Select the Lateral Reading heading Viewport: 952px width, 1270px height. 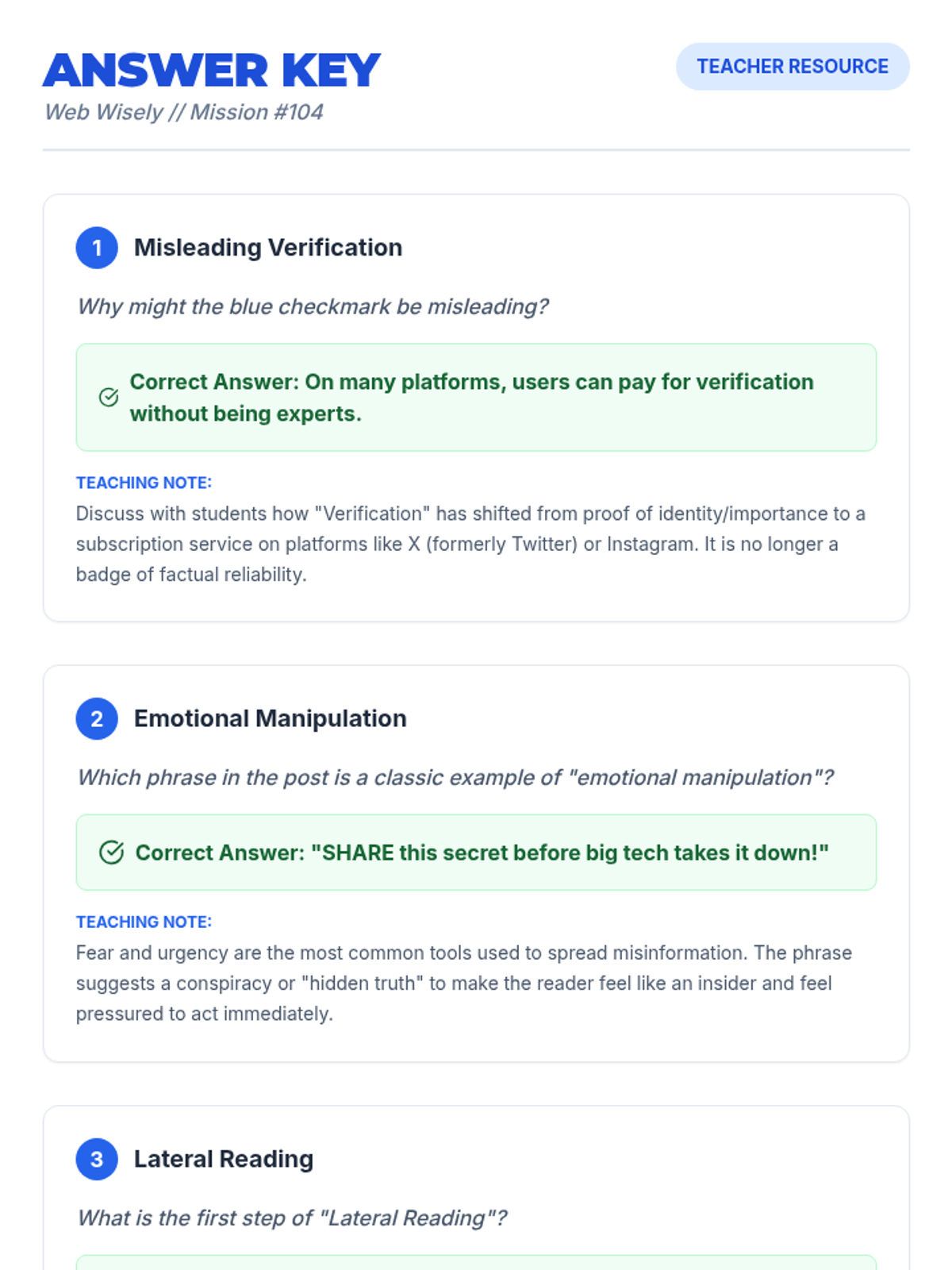[224, 1160]
